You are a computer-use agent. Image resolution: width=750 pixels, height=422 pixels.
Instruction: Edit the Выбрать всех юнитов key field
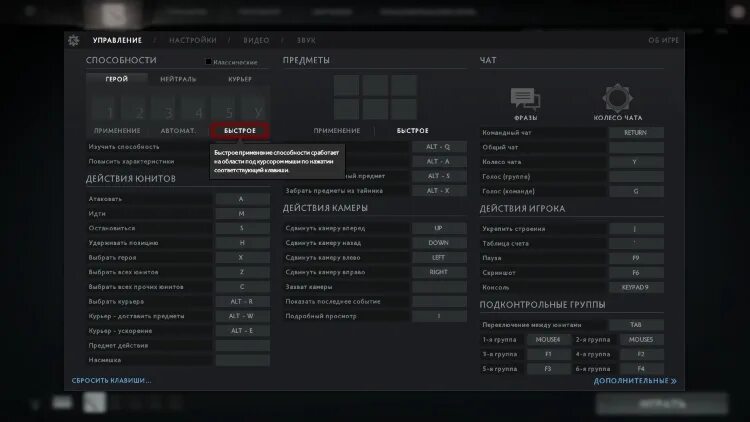point(243,272)
